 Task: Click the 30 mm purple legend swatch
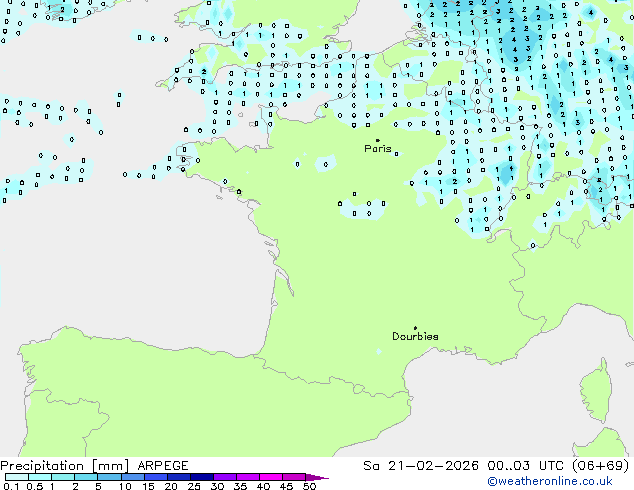coord(225,477)
